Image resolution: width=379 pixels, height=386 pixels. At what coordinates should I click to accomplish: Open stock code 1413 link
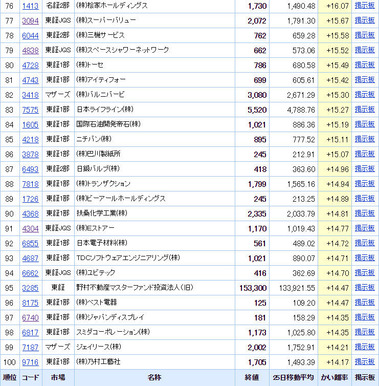30,6
